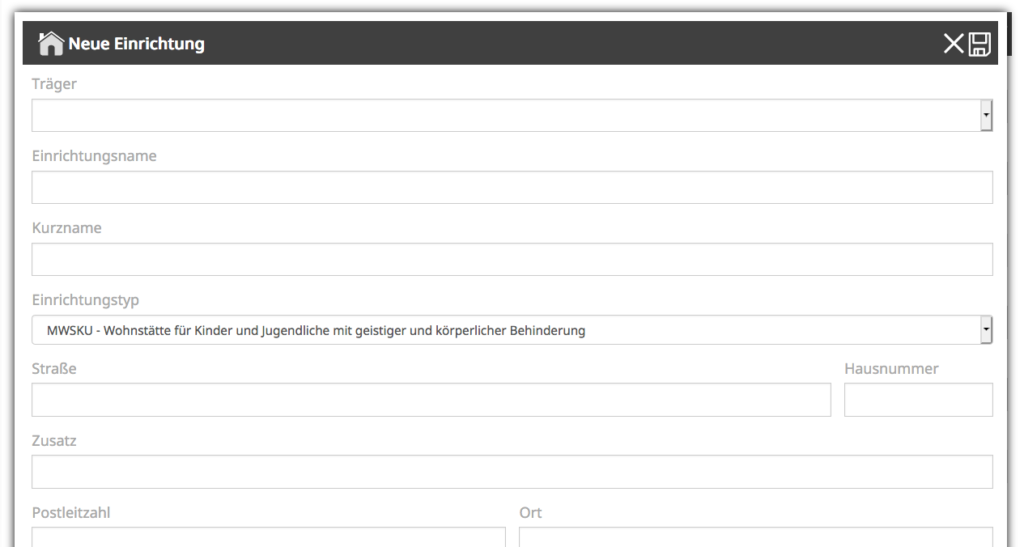
Task: Expand the Einrichtungstyp dropdown showing MWSKU
Action: [x=986, y=330]
